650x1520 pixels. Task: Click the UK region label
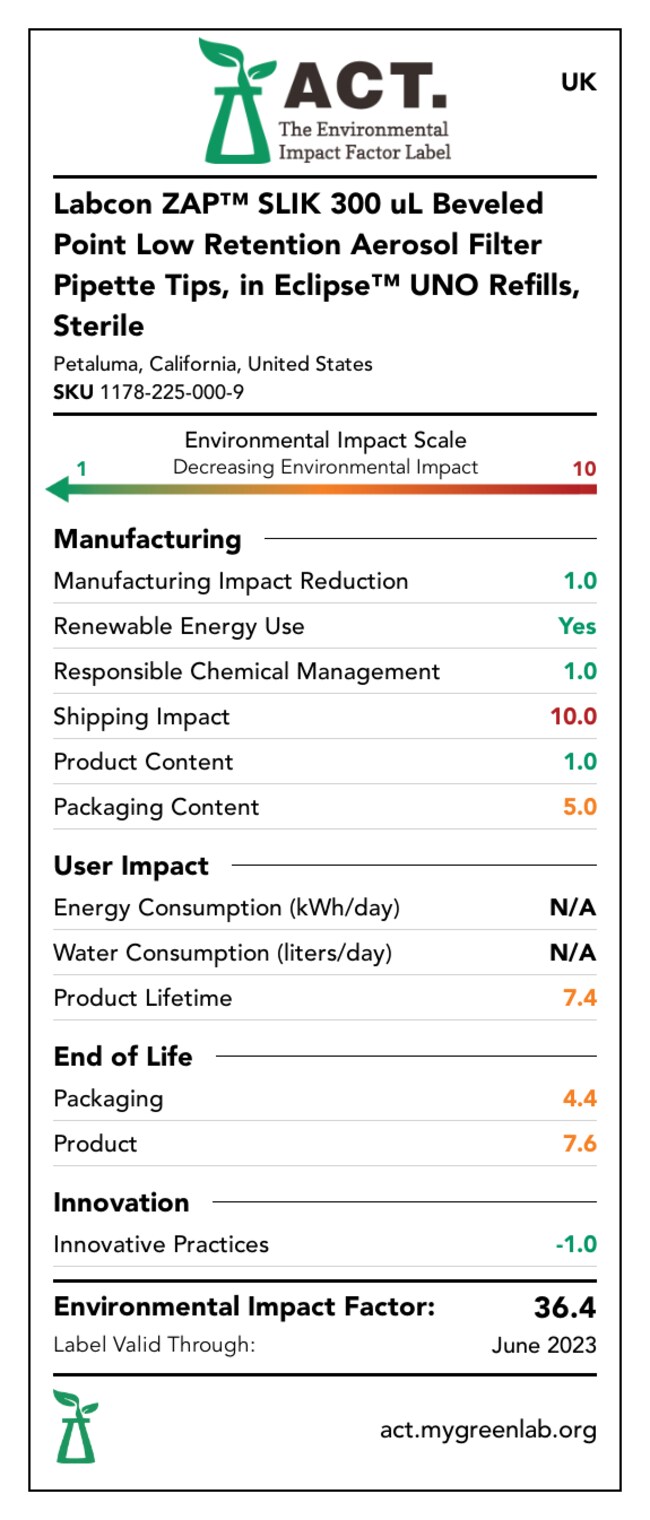pyautogui.click(x=578, y=83)
